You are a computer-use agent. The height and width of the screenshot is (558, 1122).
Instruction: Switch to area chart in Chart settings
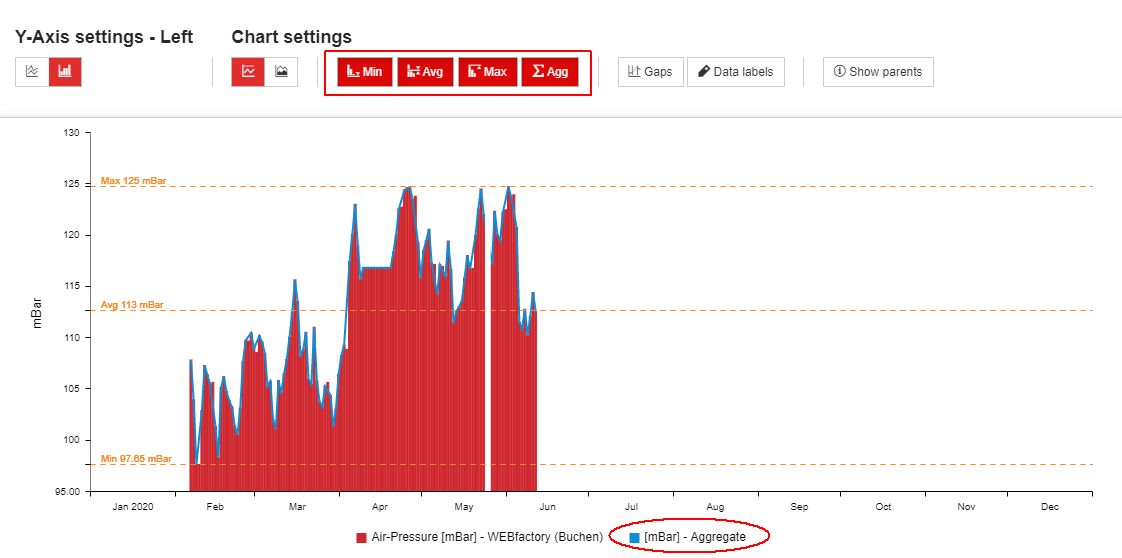[x=281, y=72]
